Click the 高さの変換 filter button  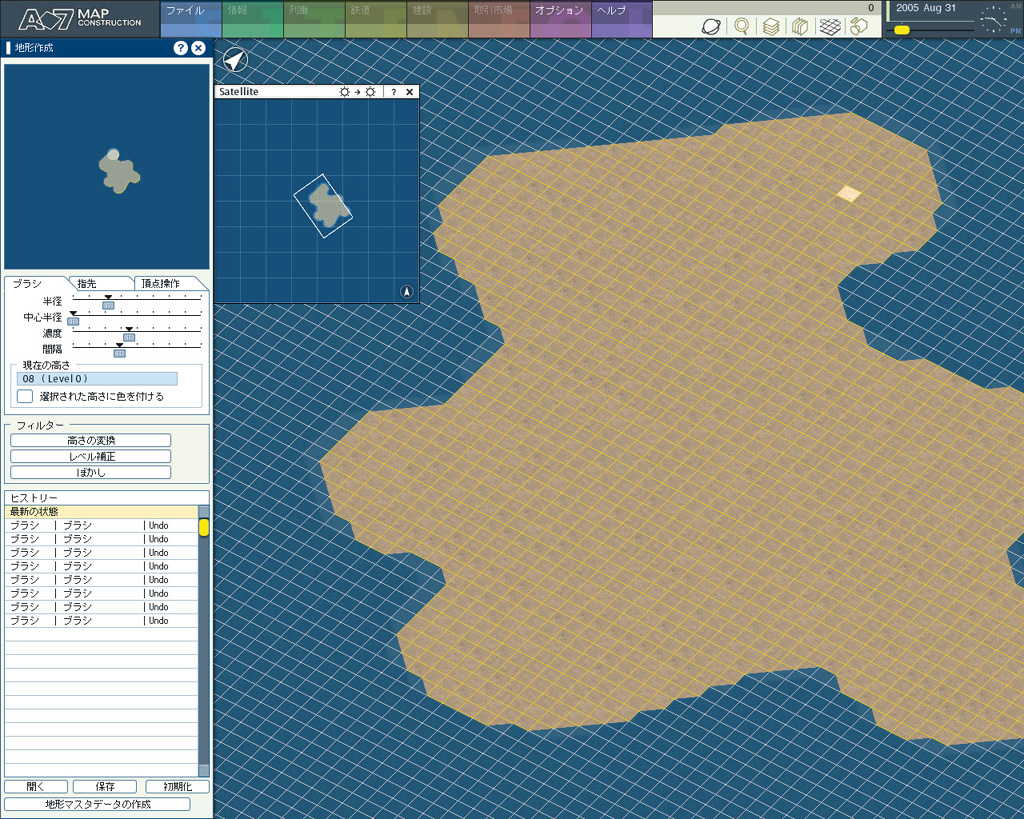click(91, 440)
